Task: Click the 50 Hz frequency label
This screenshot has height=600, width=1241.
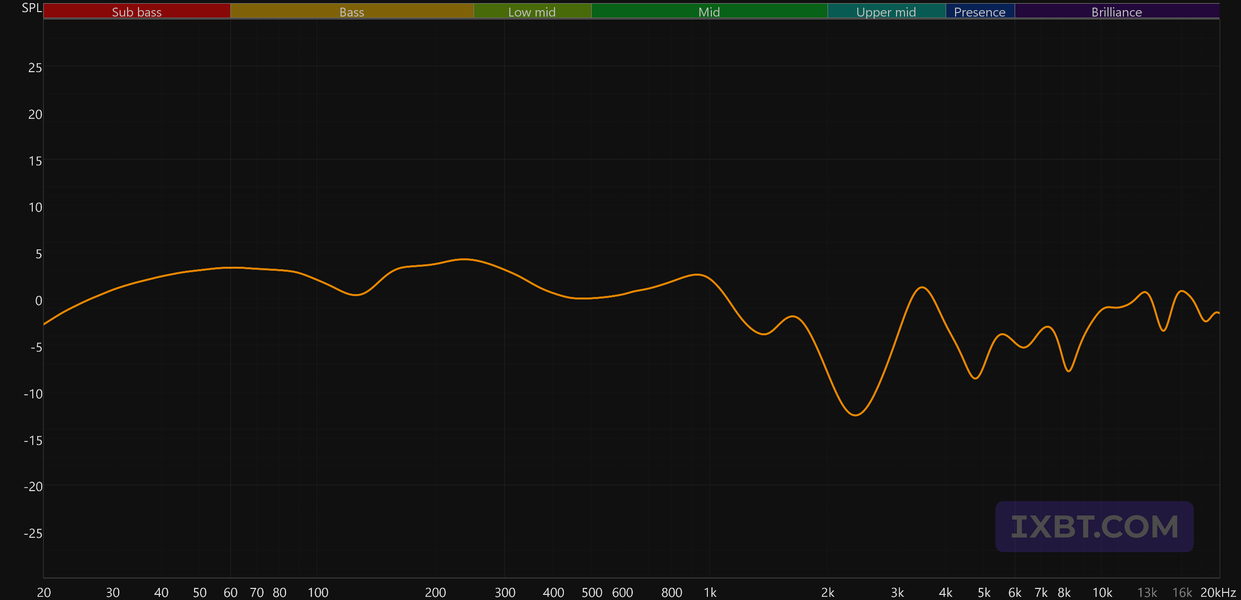Action: [x=200, y=592]
